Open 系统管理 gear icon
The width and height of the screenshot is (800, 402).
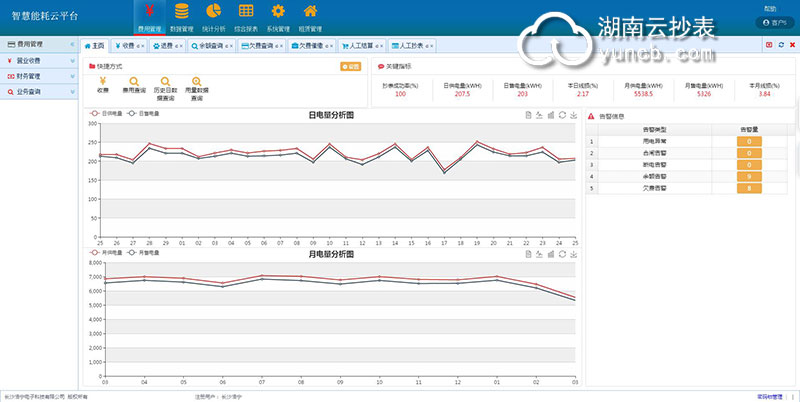[x=278, y=11]
